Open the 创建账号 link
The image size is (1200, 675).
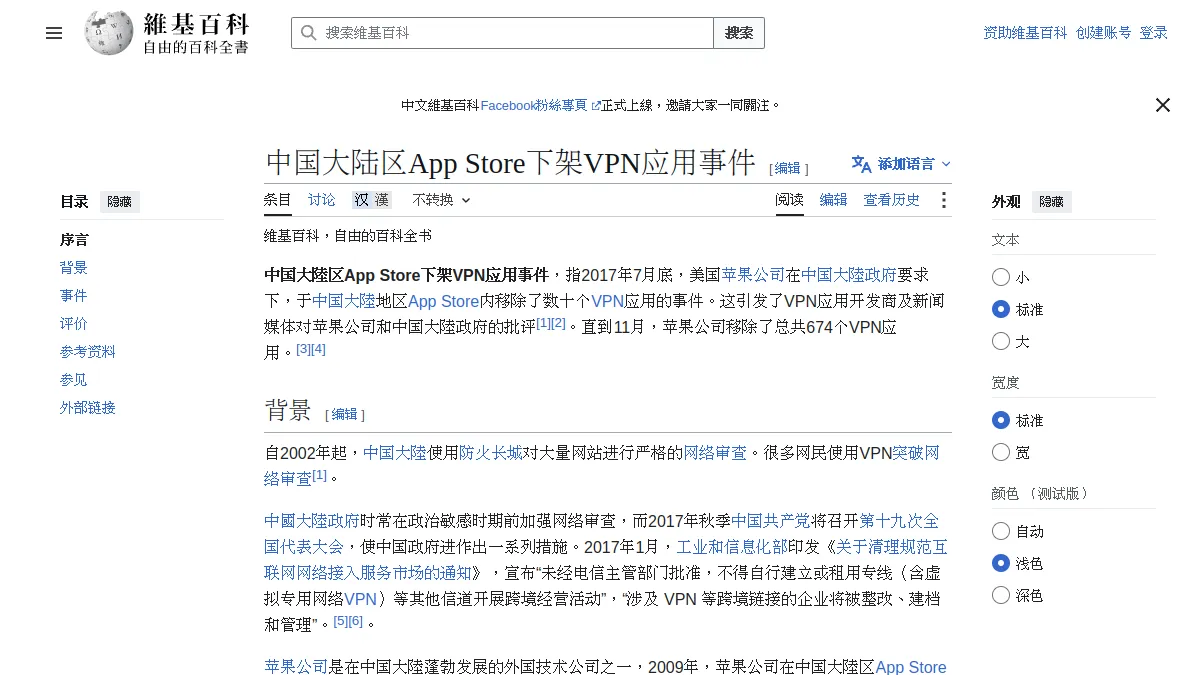(1104, 33)
